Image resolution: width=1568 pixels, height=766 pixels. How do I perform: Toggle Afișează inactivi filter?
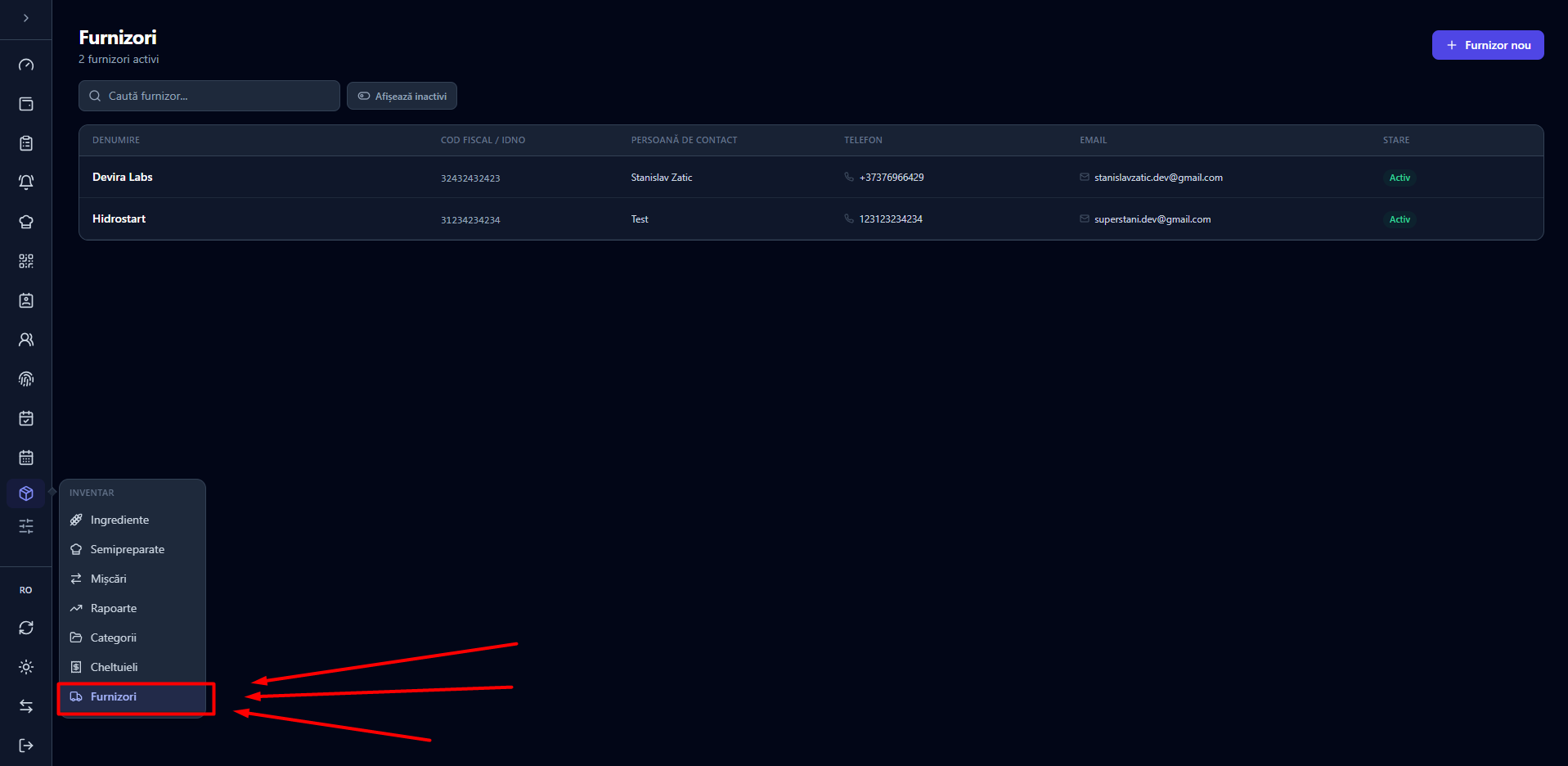pos(402,96)
